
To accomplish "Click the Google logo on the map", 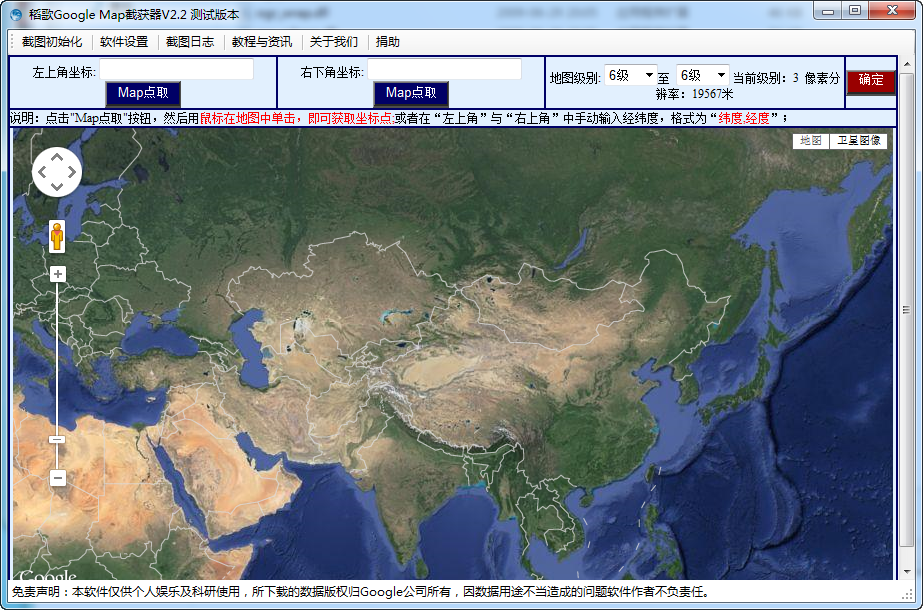I will pyautogui.click(x=45, y=576).
